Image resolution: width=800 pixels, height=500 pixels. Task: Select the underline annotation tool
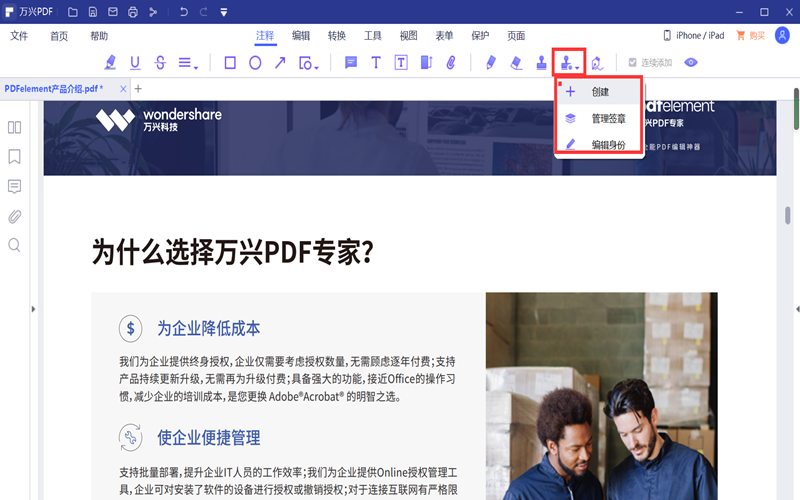pyautogui.click(x=136, y=62)
